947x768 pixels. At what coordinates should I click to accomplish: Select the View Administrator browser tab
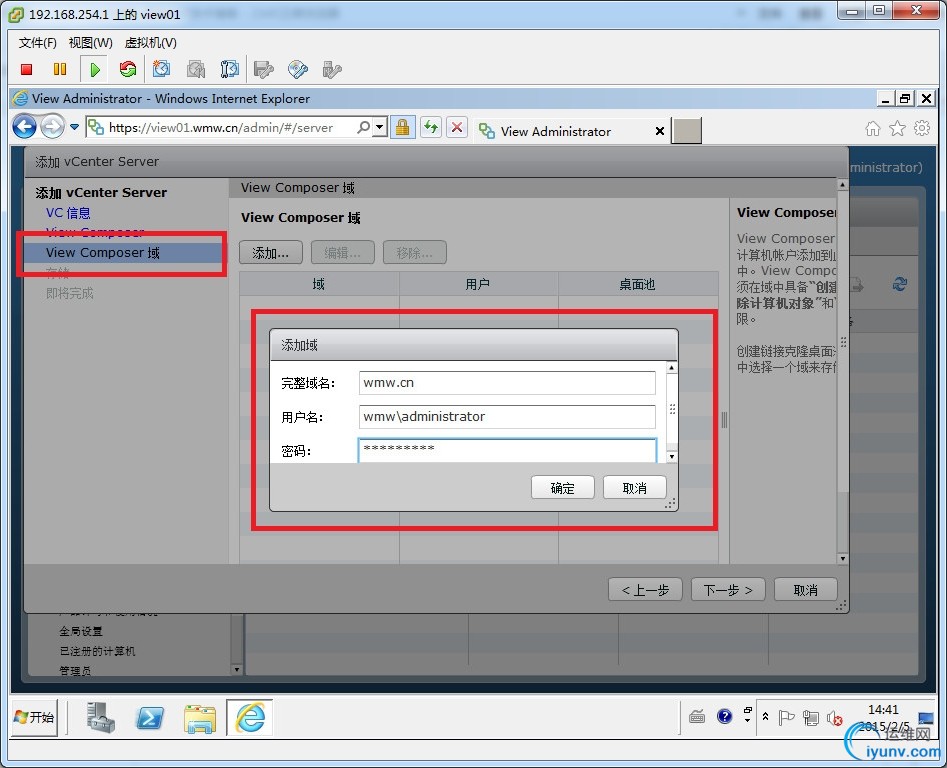[556, 131]
